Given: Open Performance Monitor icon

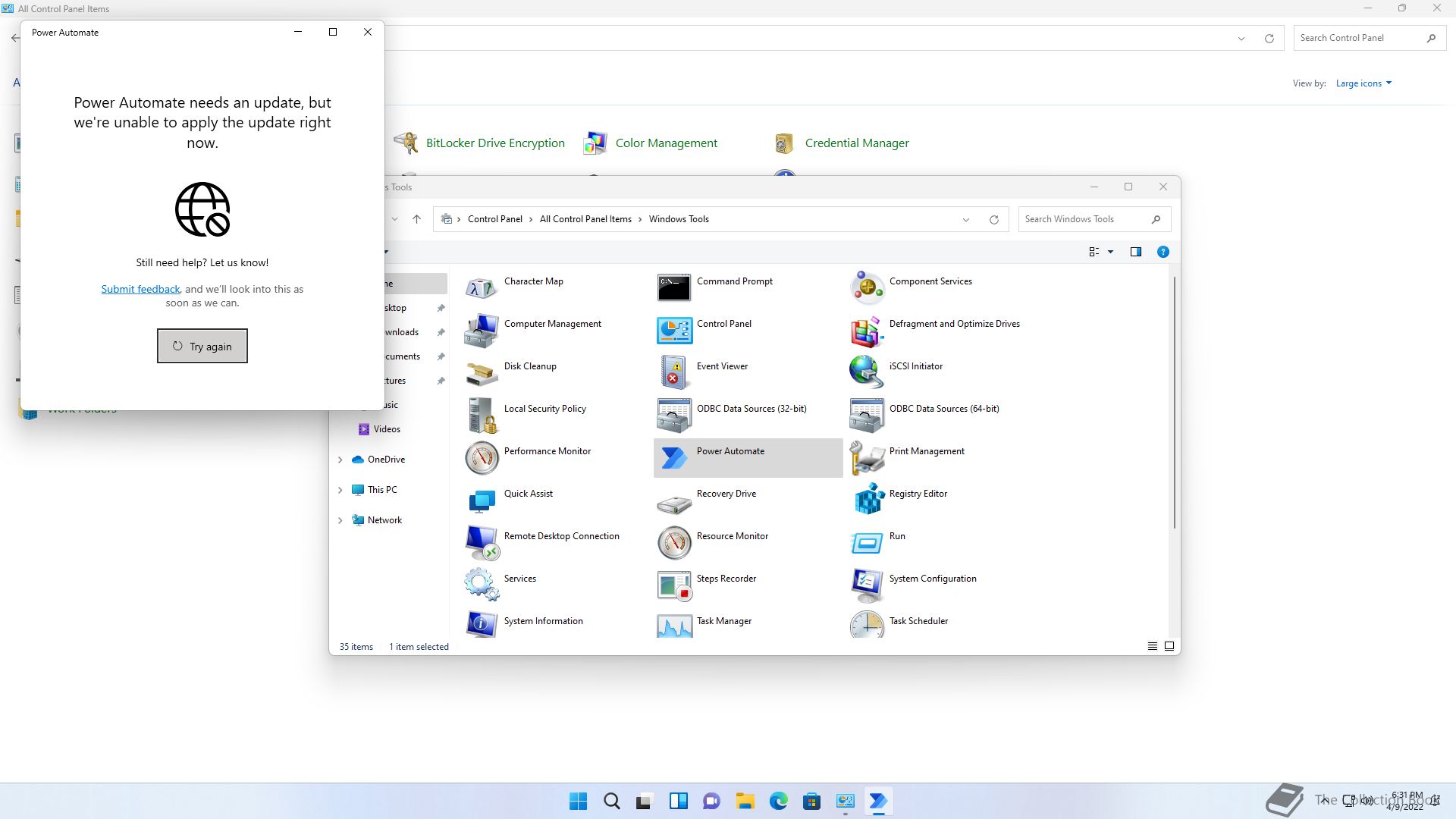Looking at the screenshot, I should coord(482,457).
